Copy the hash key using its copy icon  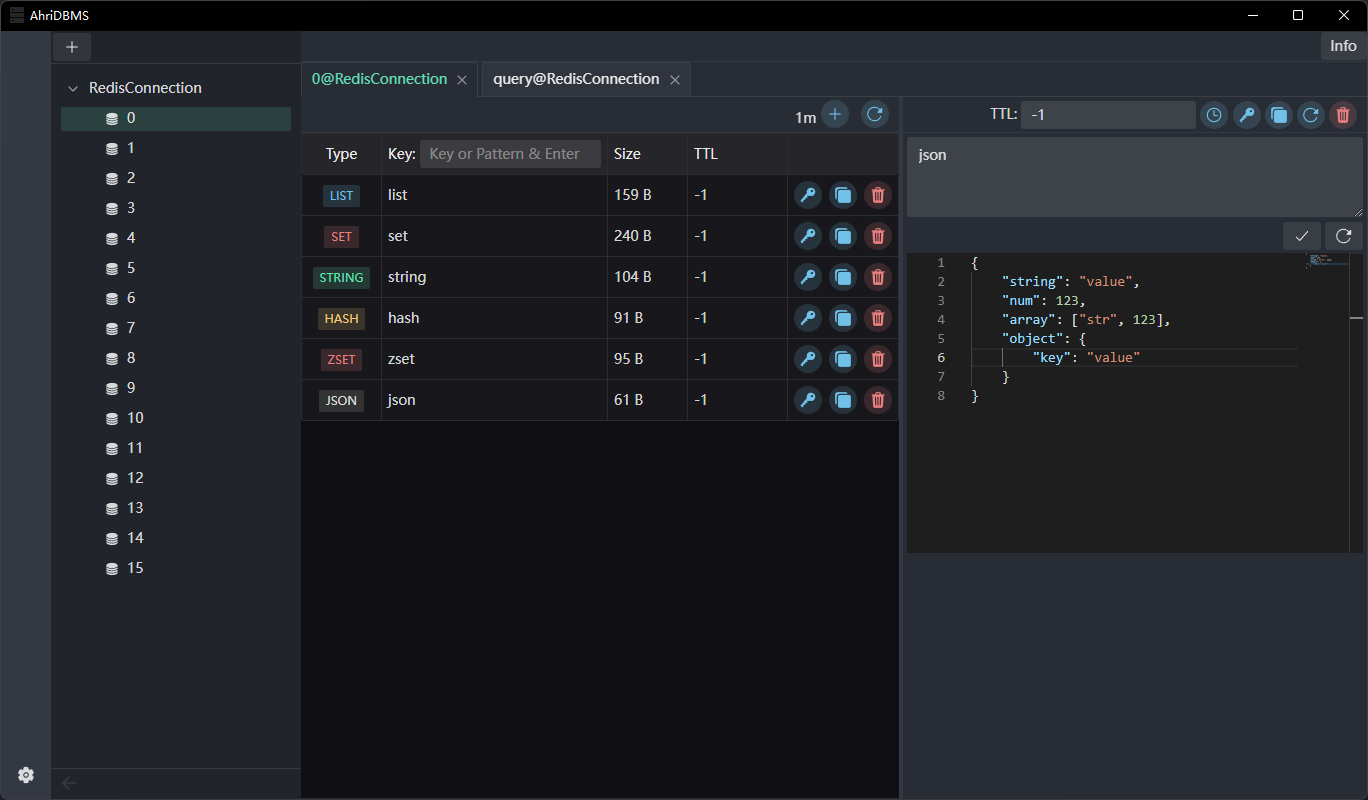(843, 318)
